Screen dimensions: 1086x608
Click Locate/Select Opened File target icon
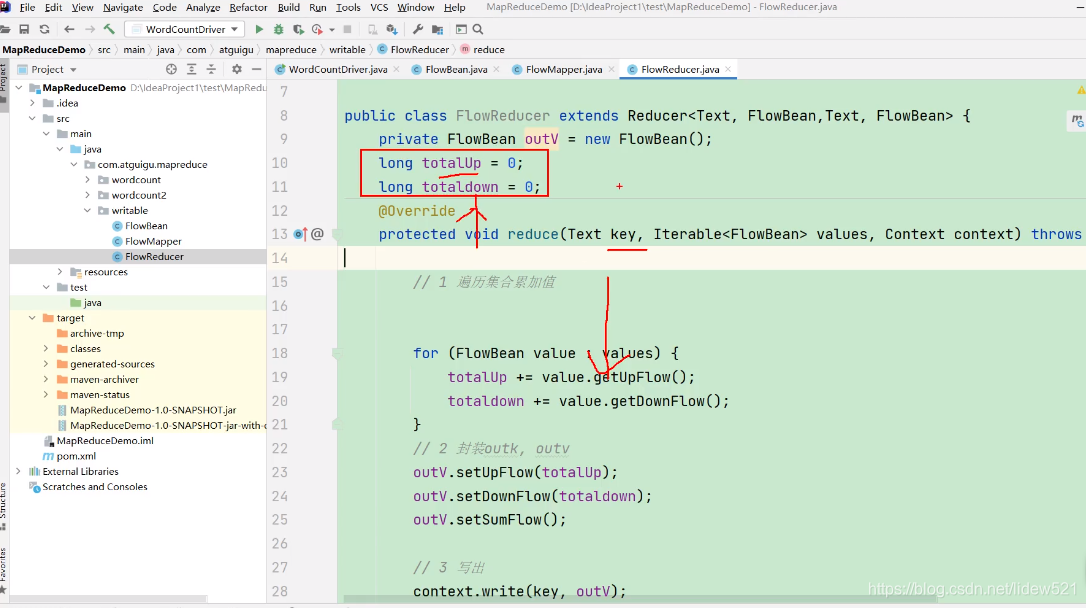coord(171,69)
